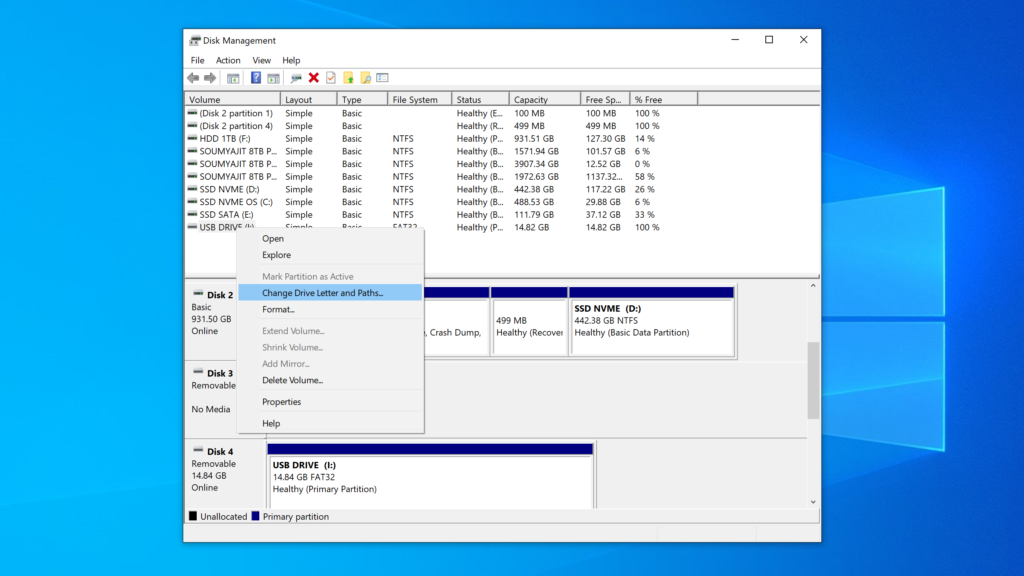
Task: Click the "Disk 3" disk label
Action: [x=220, y=373]
